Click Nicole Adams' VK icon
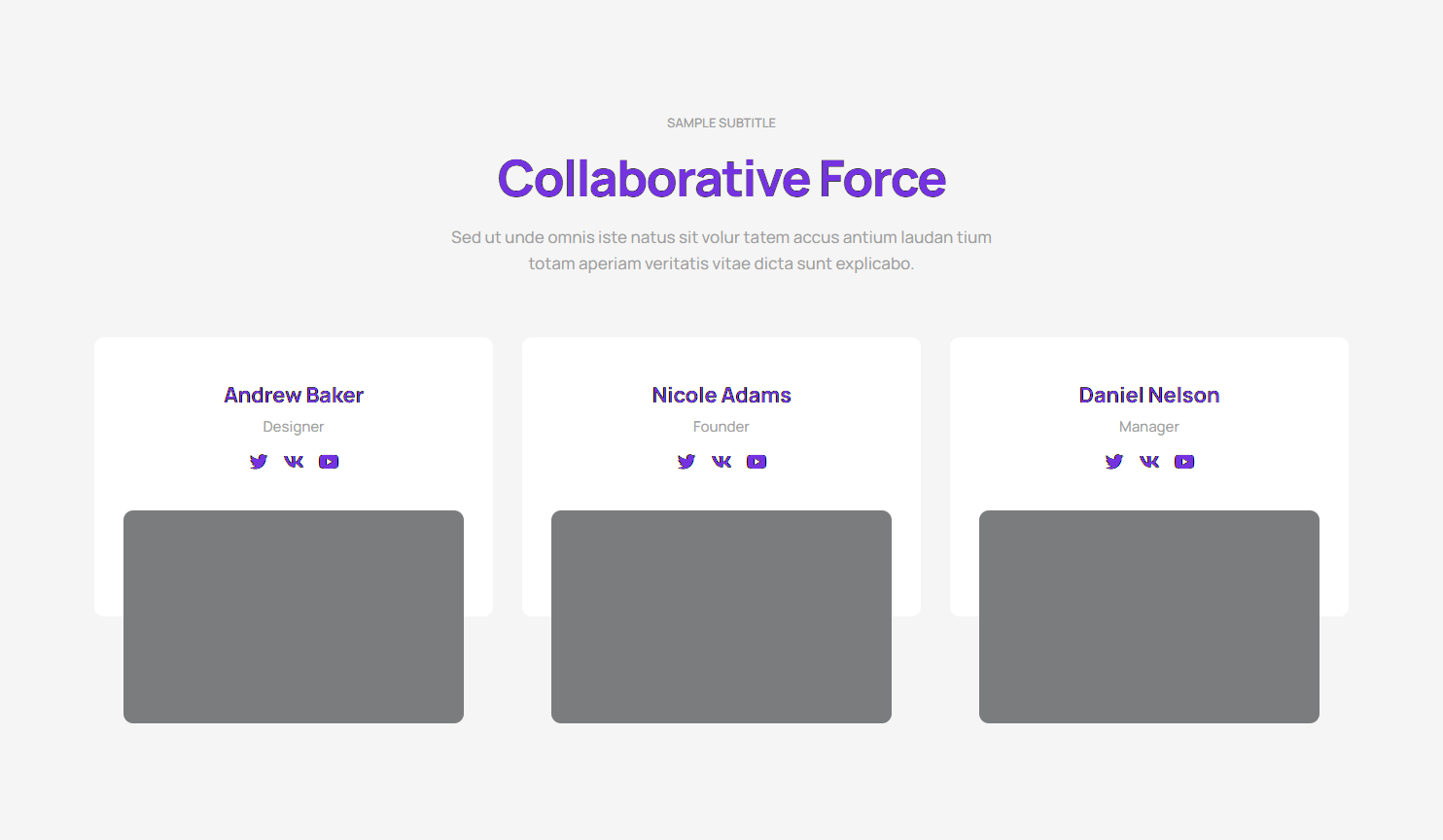Screen dimensions: 1443x840 pos(721,462)
